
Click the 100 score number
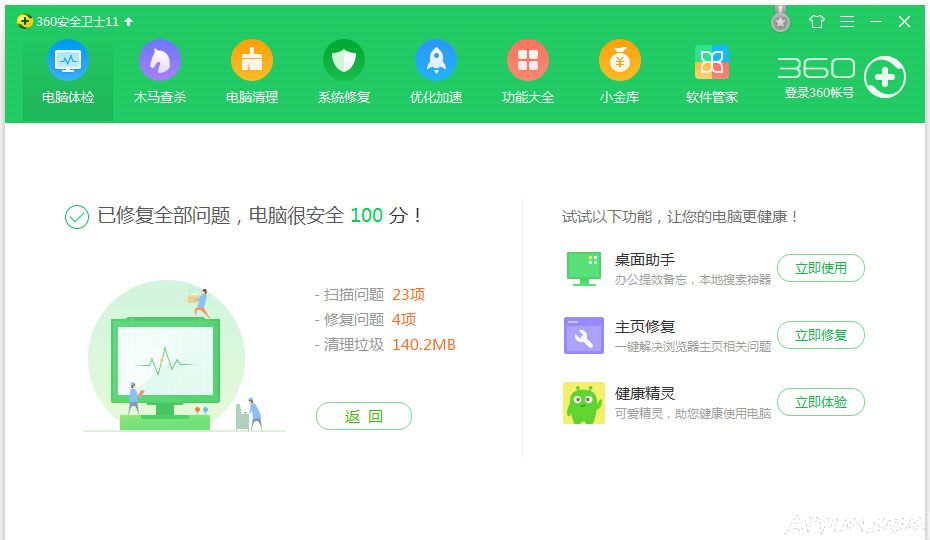coord(367,215)
